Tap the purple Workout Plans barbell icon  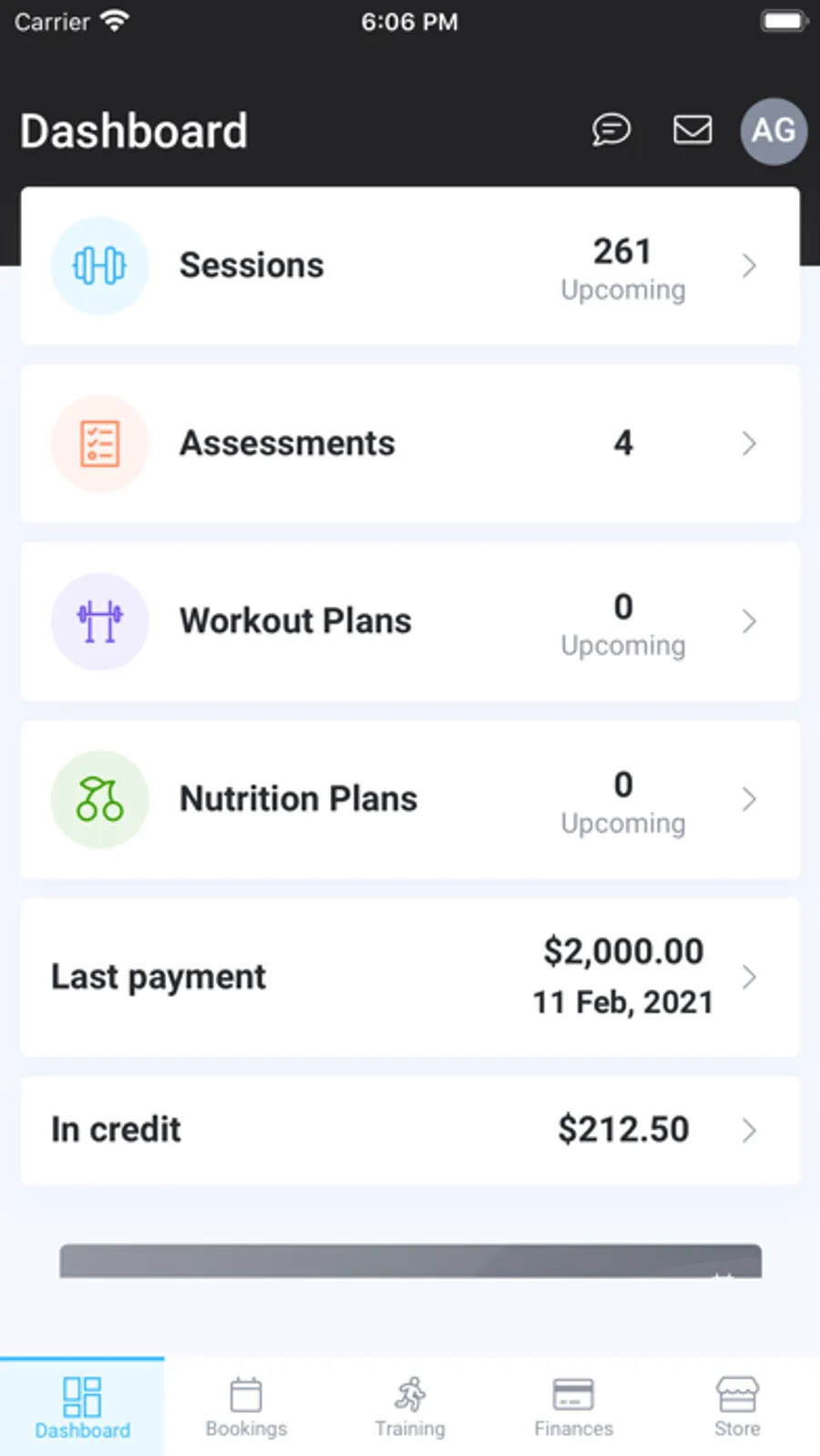click(x=99, y=621)
